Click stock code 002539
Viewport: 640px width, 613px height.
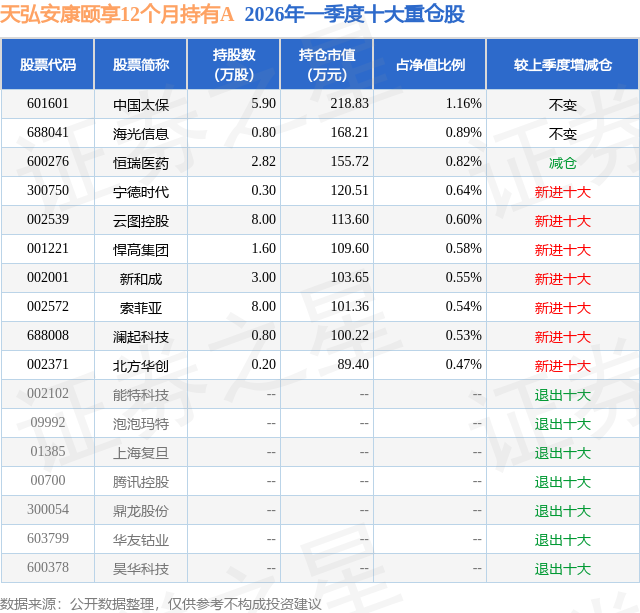pos(48,220)
